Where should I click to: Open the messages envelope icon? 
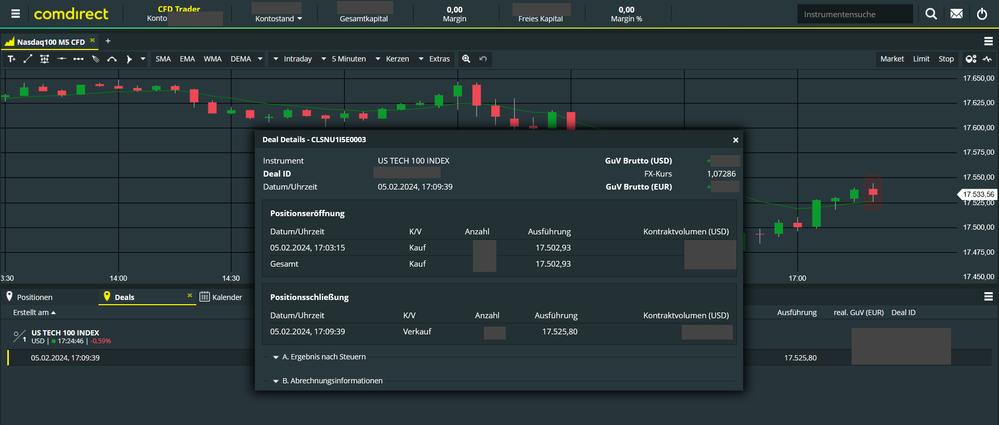[956, 13]
